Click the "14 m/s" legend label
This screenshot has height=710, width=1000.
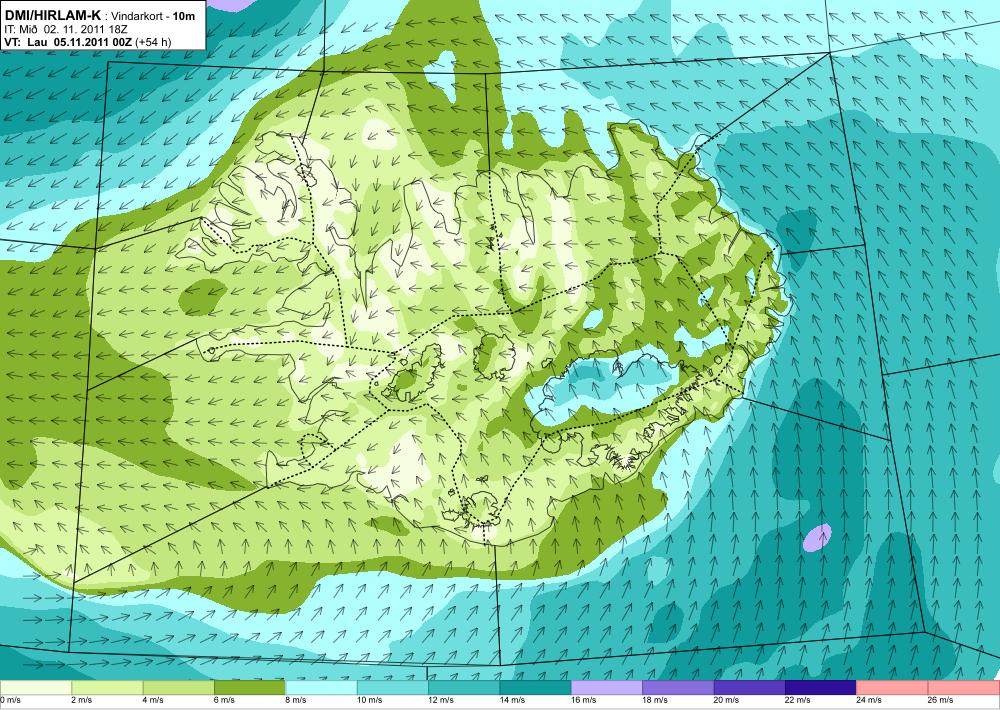[512, 700]
